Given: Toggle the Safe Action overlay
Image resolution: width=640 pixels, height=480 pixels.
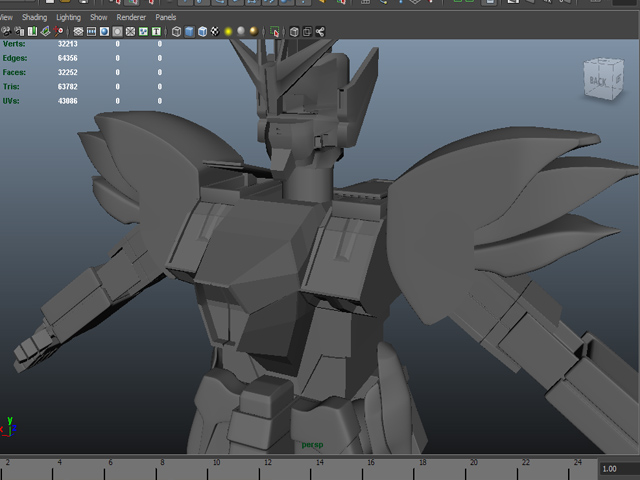Looking at the screenshot, I should (x=143, y=31).
